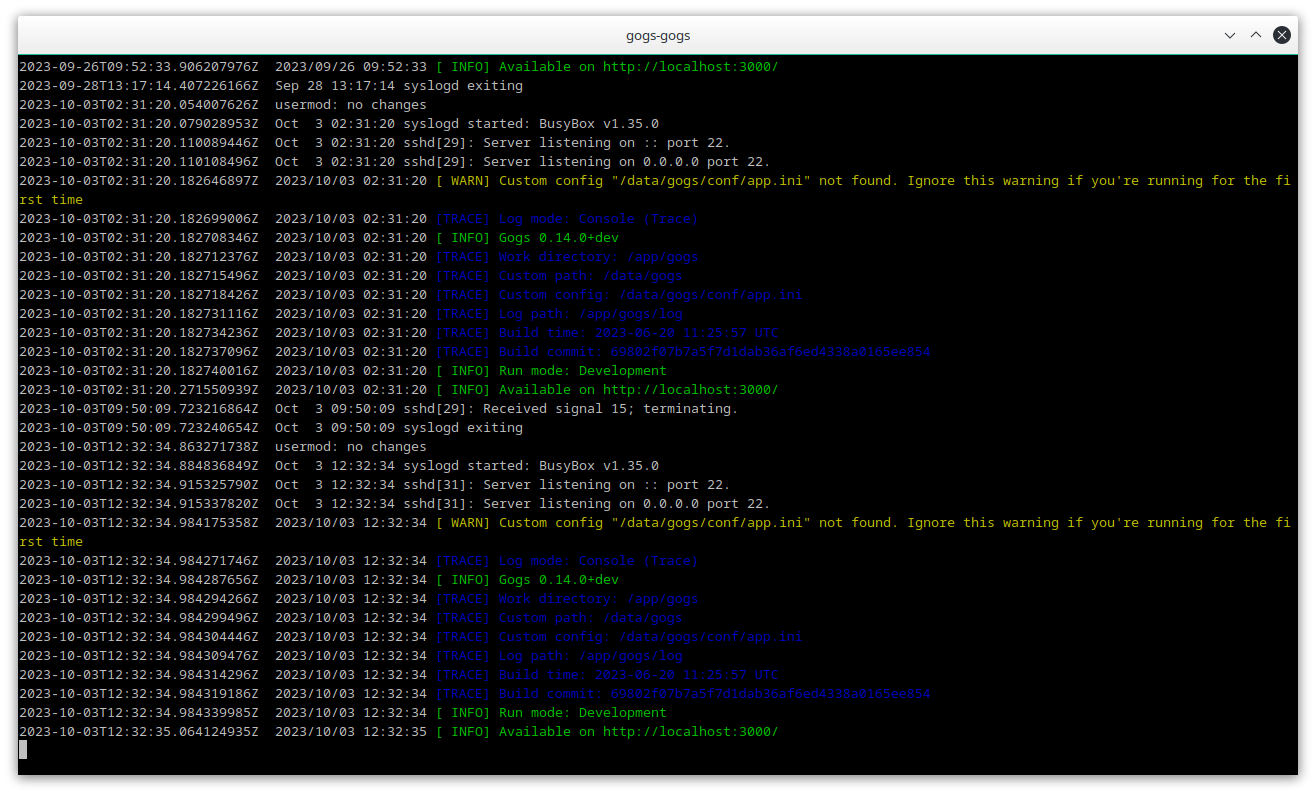The height and width of the screenshot is (795, 1316).
Task: Click the terminal cursor block below last line
Action: (23, 750)
